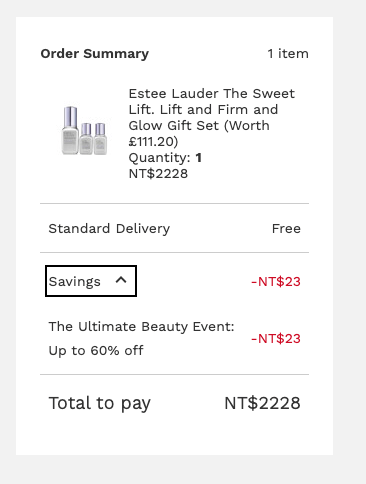Click the Free delivery price text
The width and height of the screenshot is (366, 484).
point(286,229)
